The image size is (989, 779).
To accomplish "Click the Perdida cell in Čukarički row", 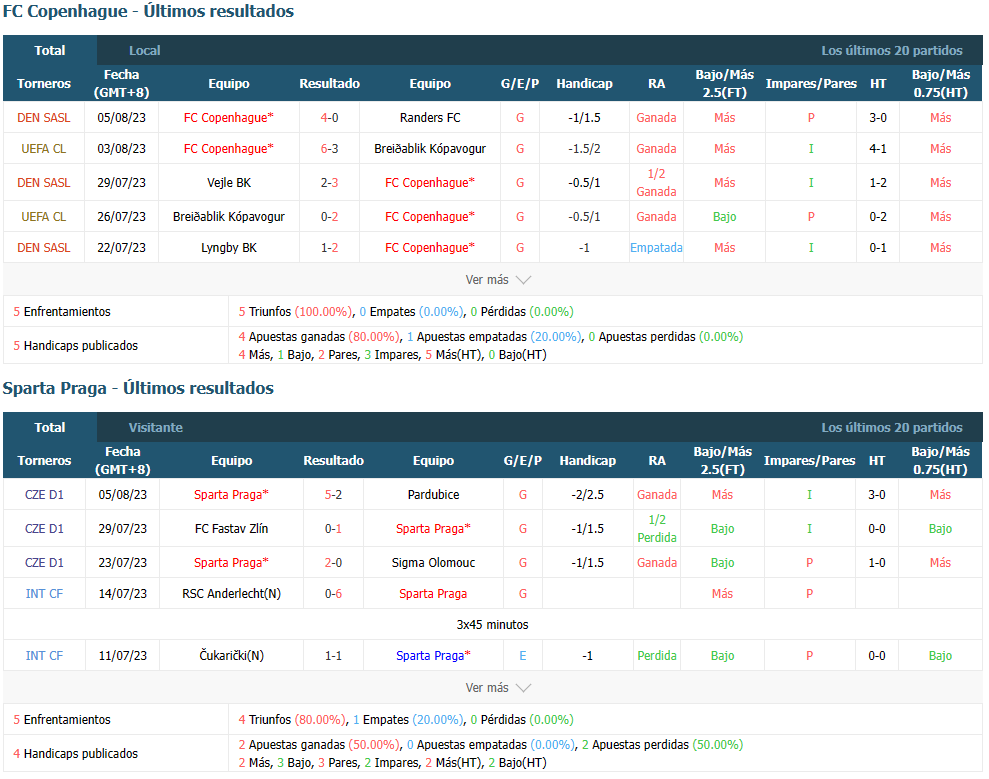I will coord(657,656).
